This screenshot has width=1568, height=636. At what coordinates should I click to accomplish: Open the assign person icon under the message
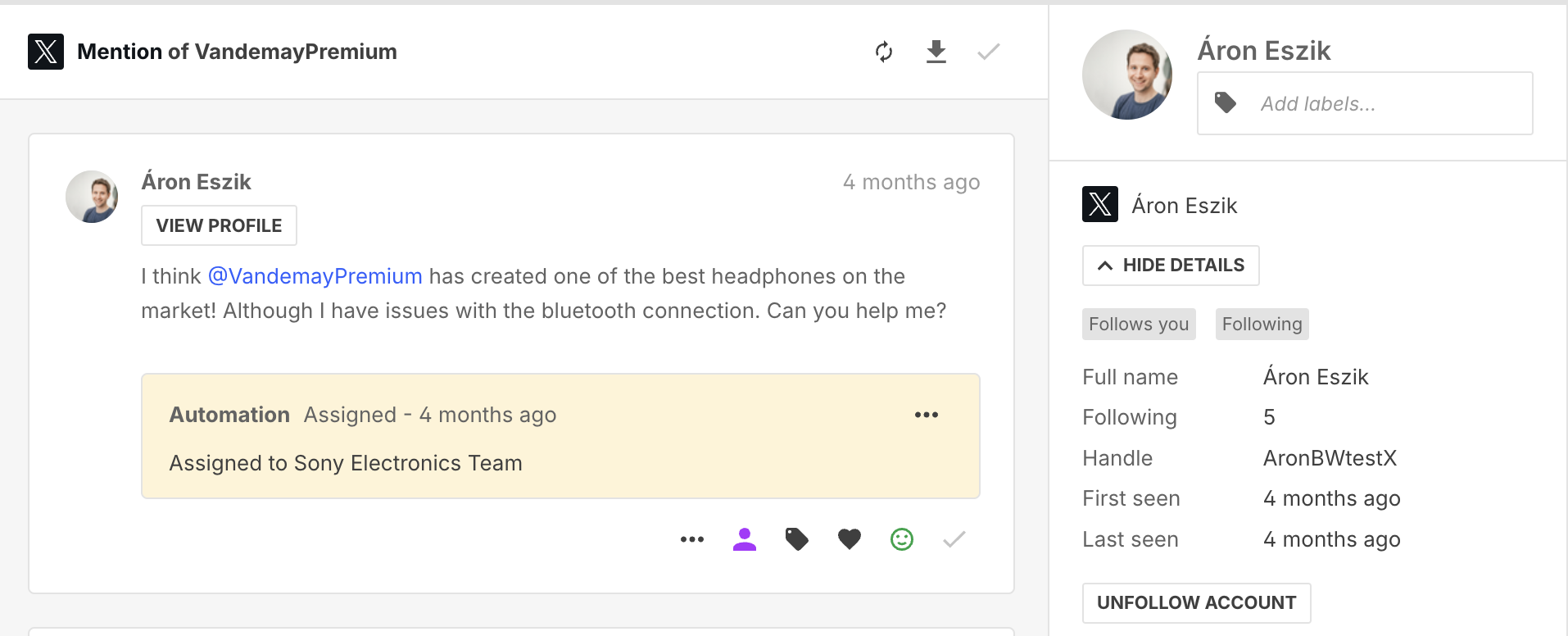745,539
